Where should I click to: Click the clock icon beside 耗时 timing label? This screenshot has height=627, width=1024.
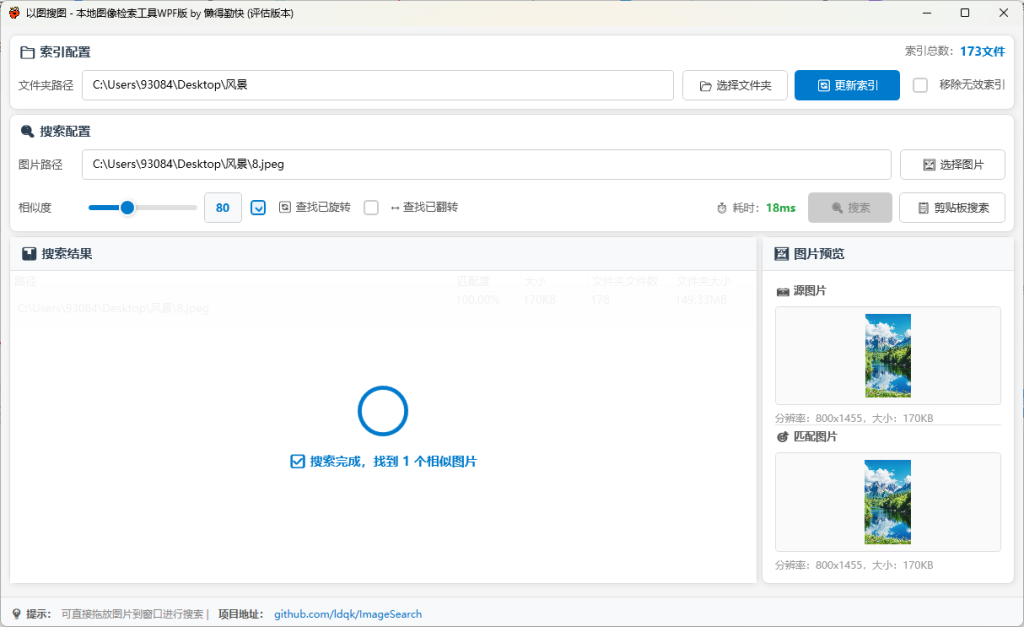722,207
